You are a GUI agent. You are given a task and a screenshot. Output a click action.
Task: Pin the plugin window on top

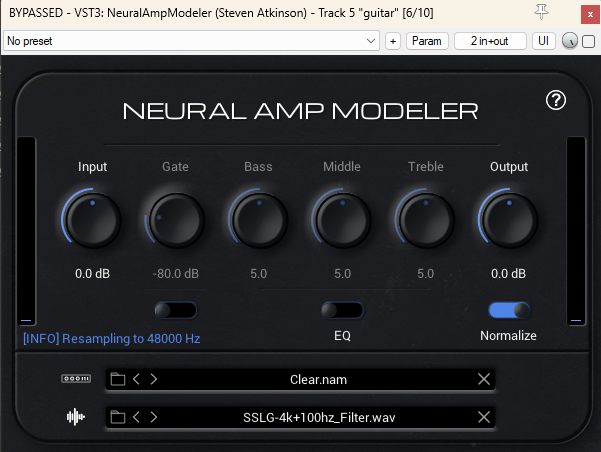pyautogui.click(x=541, y=13)
